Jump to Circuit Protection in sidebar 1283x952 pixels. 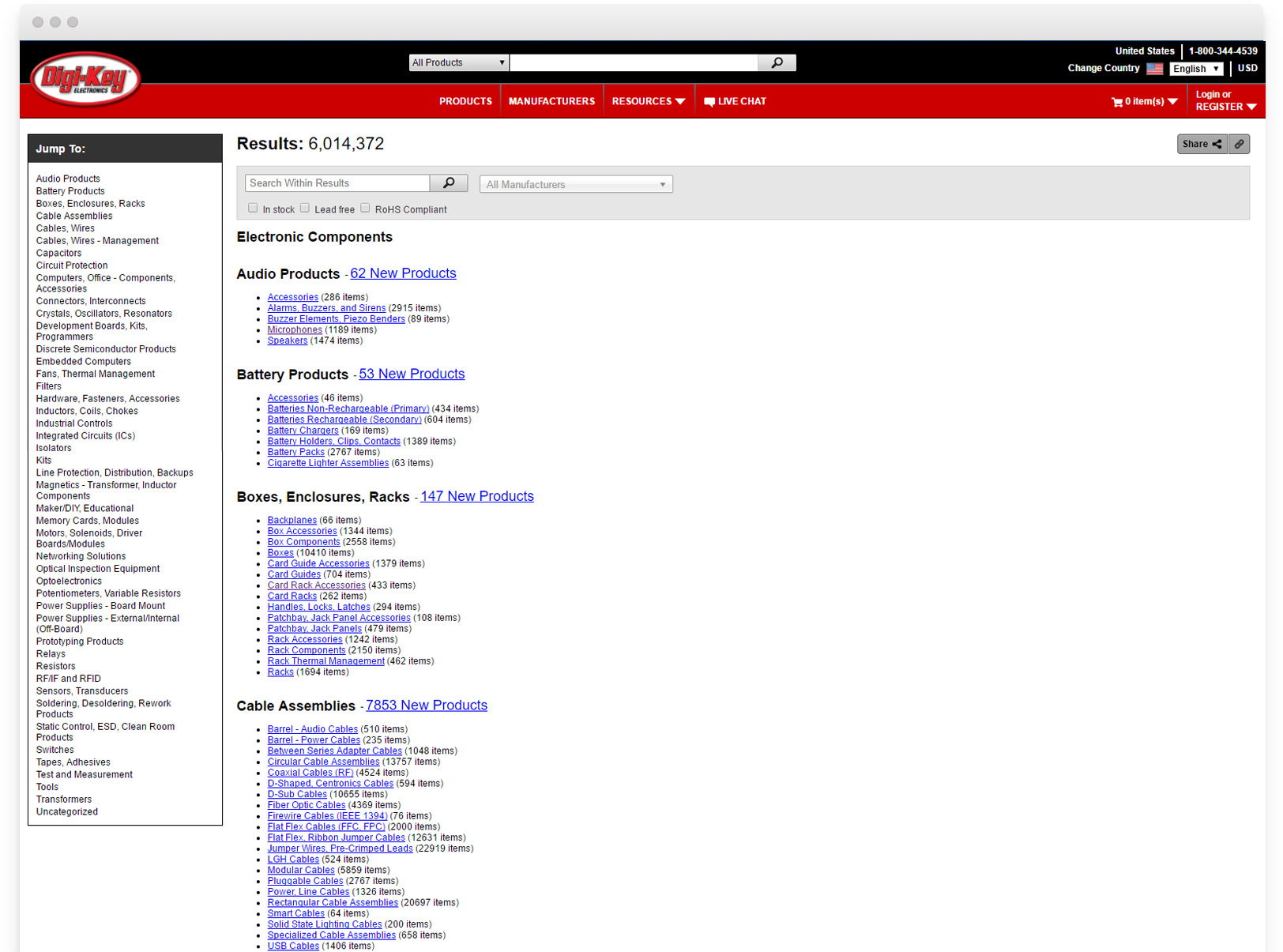72,266
